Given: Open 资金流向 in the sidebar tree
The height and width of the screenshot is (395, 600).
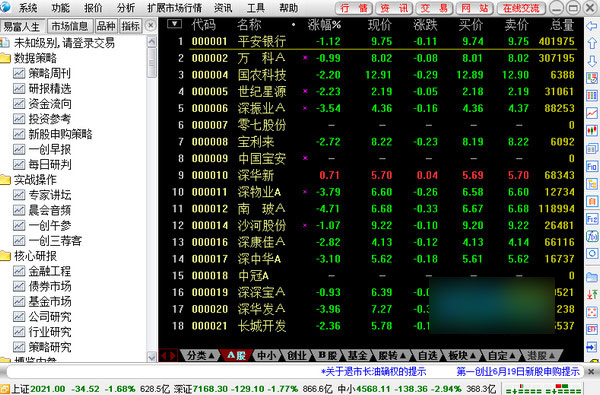Looking at the screenshot, I should point(50,104).
